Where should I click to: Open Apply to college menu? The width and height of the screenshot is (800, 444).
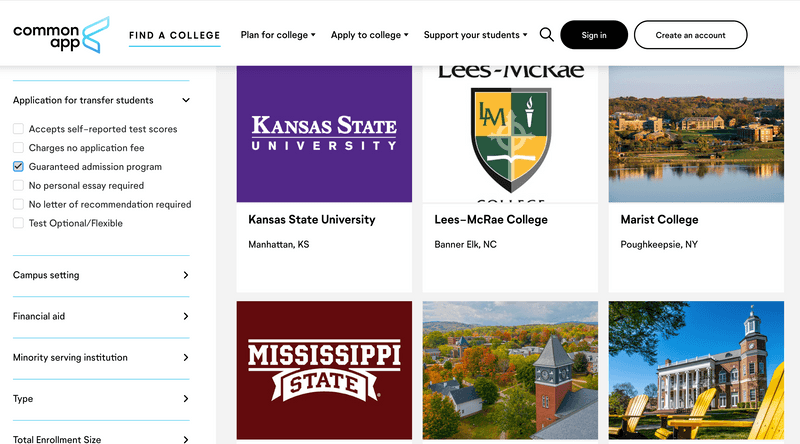369,35
